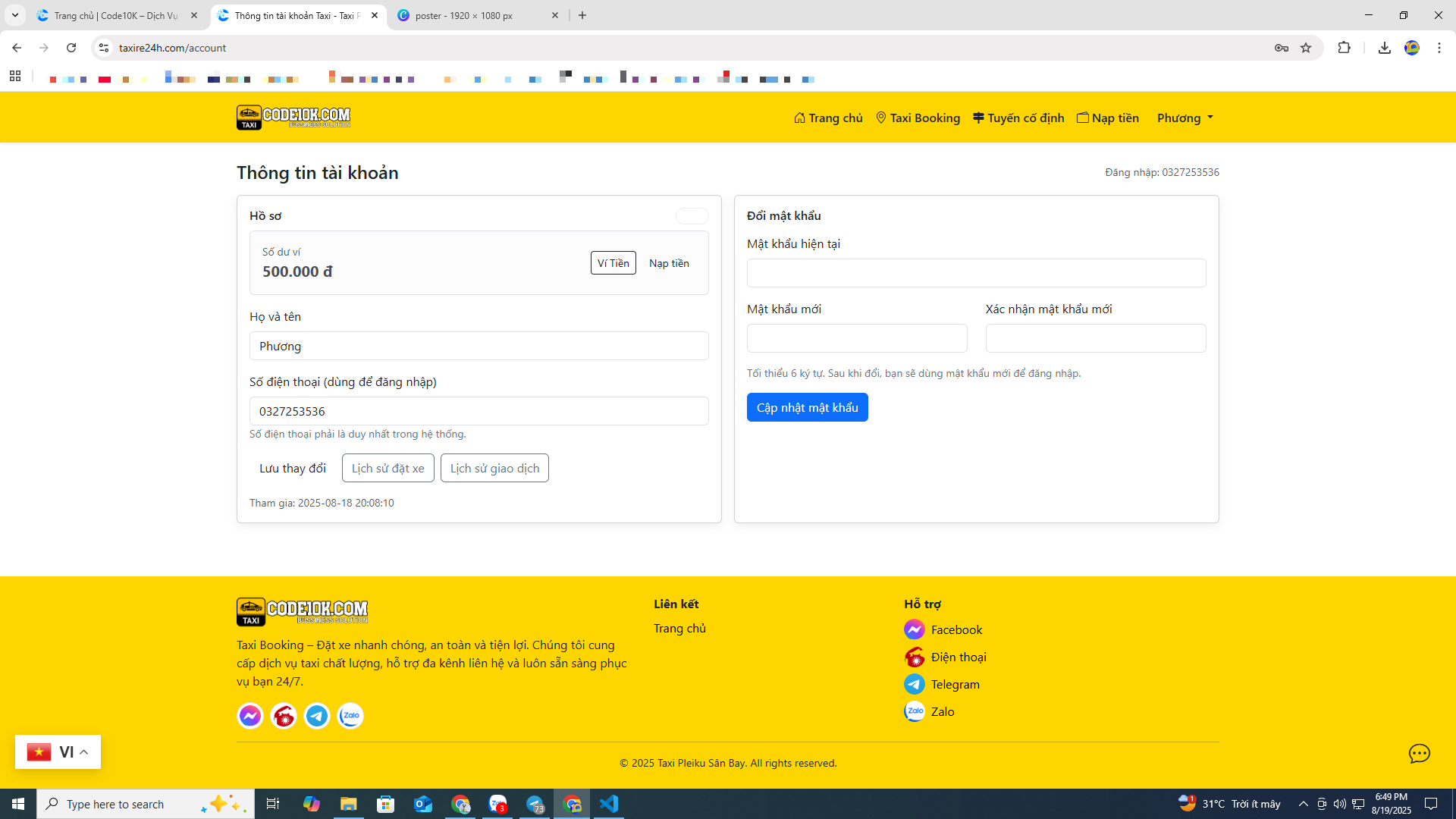Open Lịch sử đặt xe
This screenshot has width=1456, height=819.
click(x=388, y=469)
